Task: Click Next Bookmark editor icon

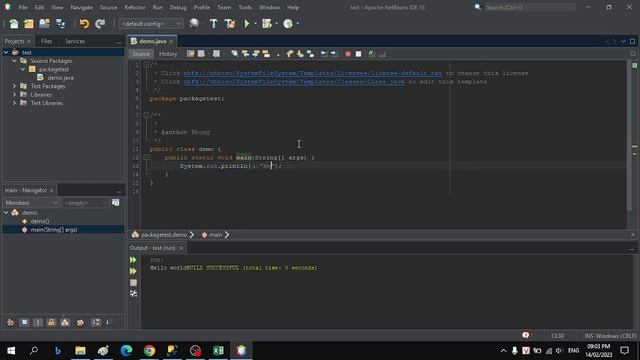Action: (300, 54)
